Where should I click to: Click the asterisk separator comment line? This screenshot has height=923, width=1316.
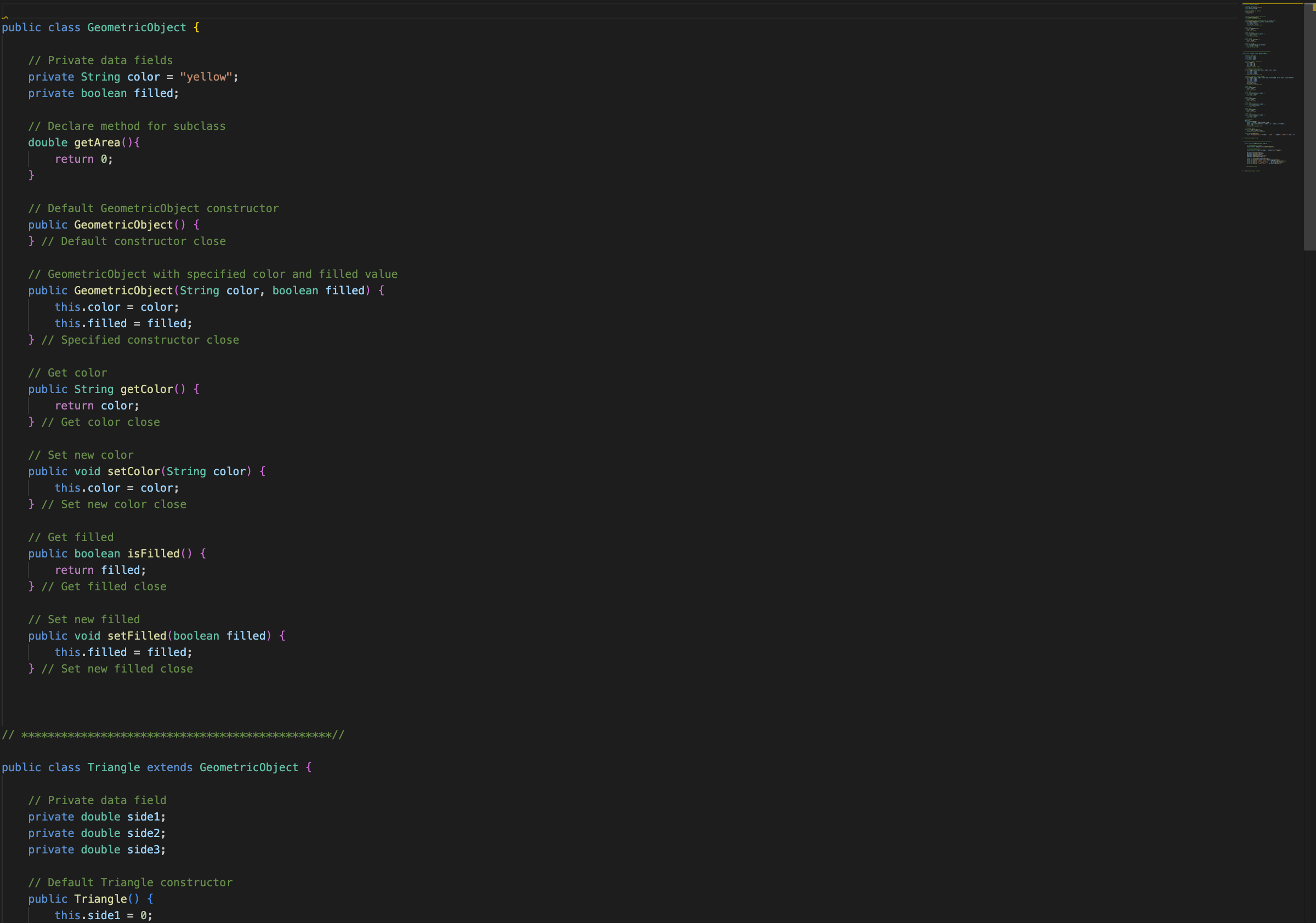click(173, 734)
